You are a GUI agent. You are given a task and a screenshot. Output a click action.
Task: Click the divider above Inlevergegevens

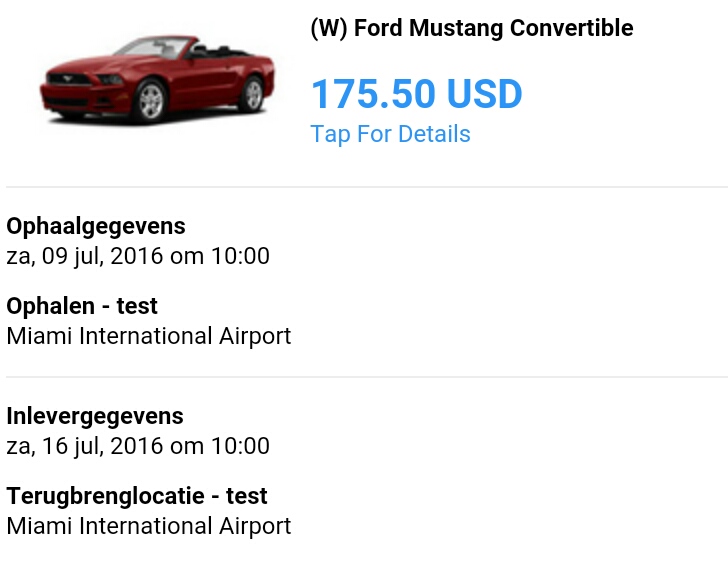tap(366, 377)
